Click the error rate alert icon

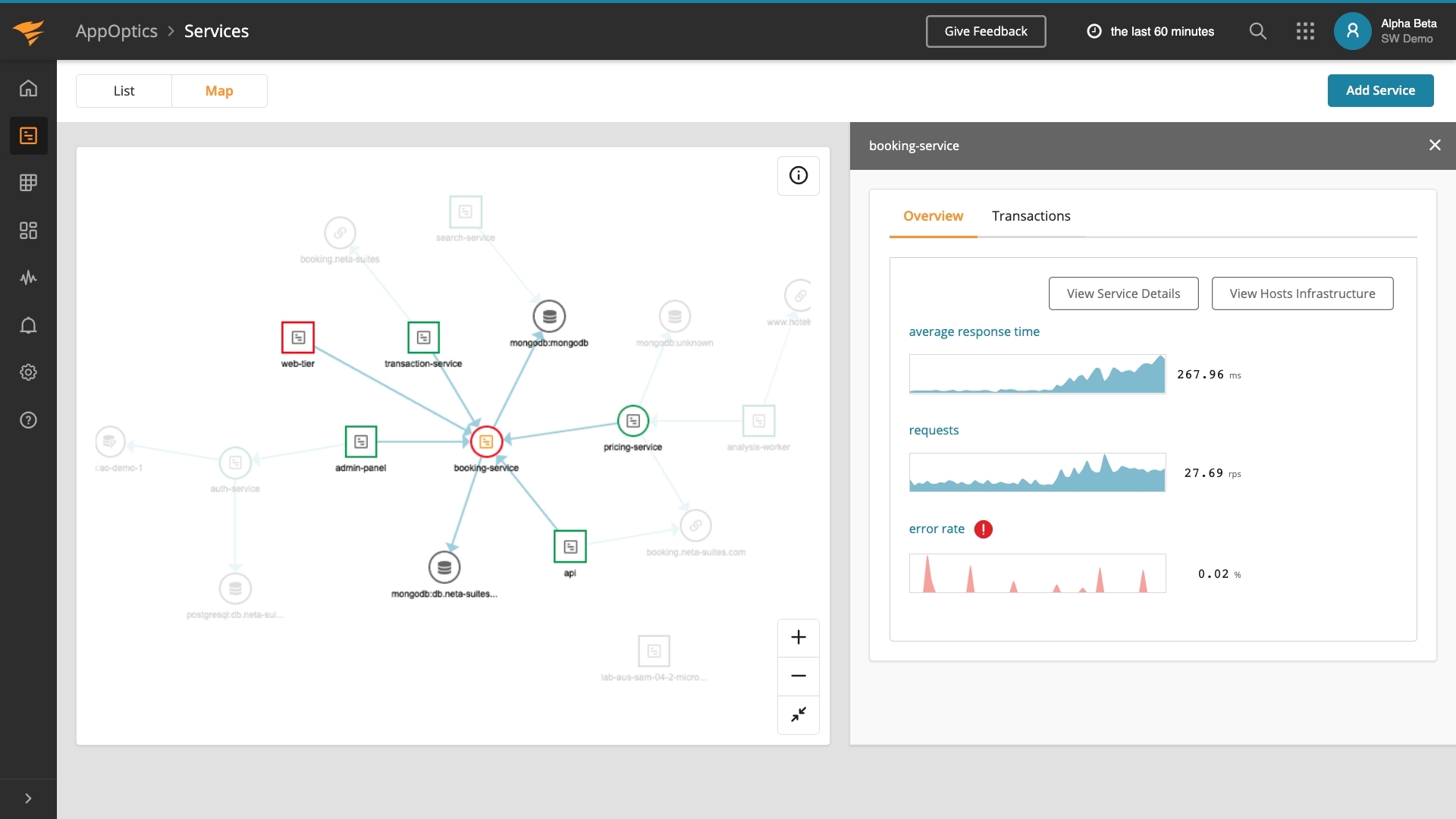[983, 529]
